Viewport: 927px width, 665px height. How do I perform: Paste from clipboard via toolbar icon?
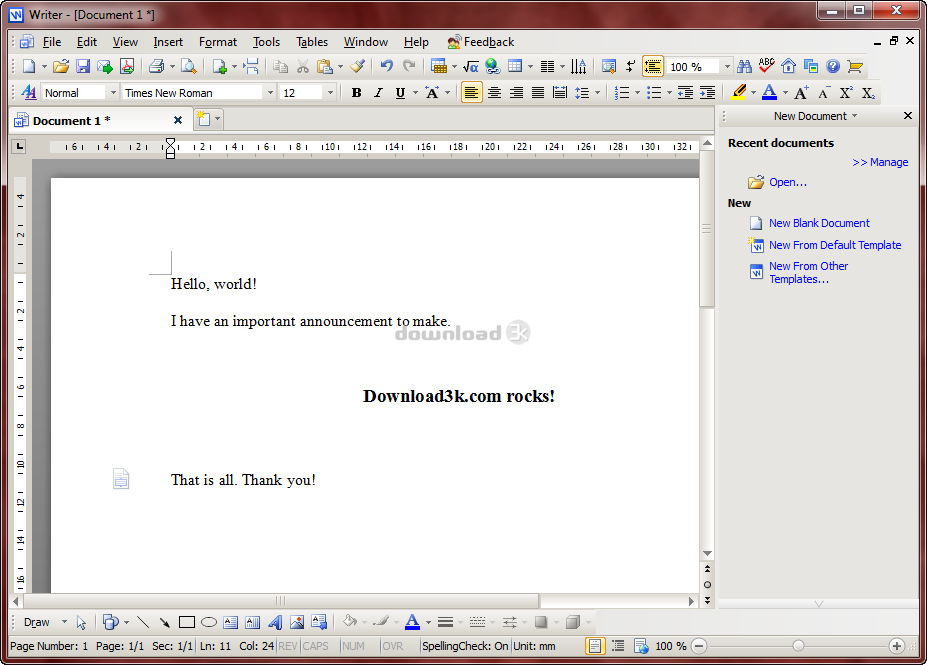[325, 66]
